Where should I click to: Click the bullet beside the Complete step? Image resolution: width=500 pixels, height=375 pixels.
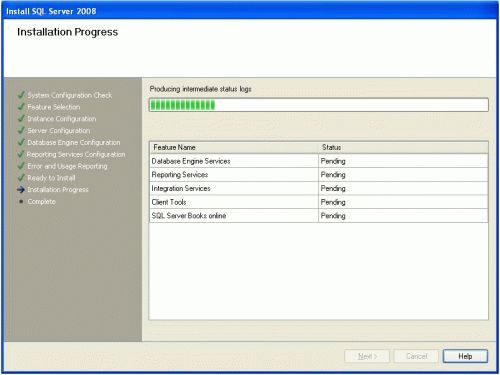21,201
